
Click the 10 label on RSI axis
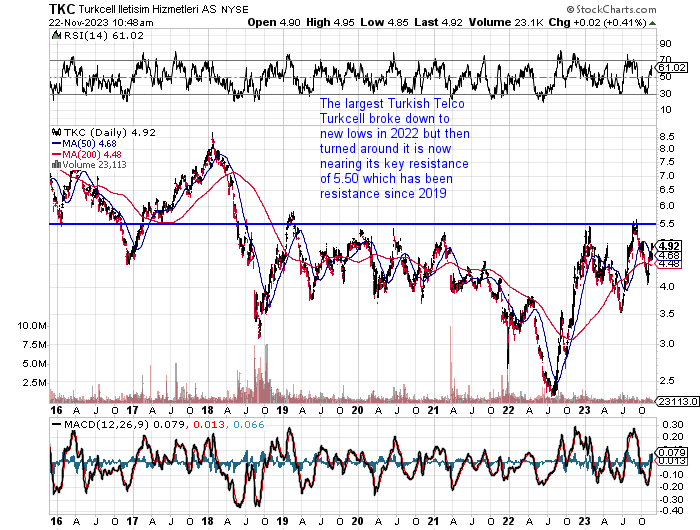point(666,110)
